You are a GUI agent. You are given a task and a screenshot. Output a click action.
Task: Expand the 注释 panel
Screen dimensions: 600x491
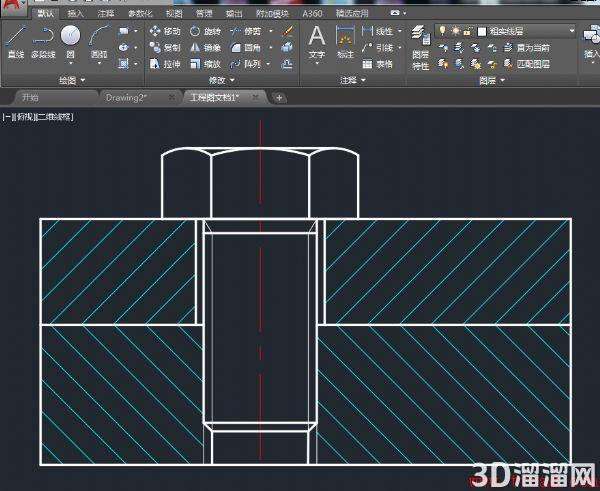353,80
